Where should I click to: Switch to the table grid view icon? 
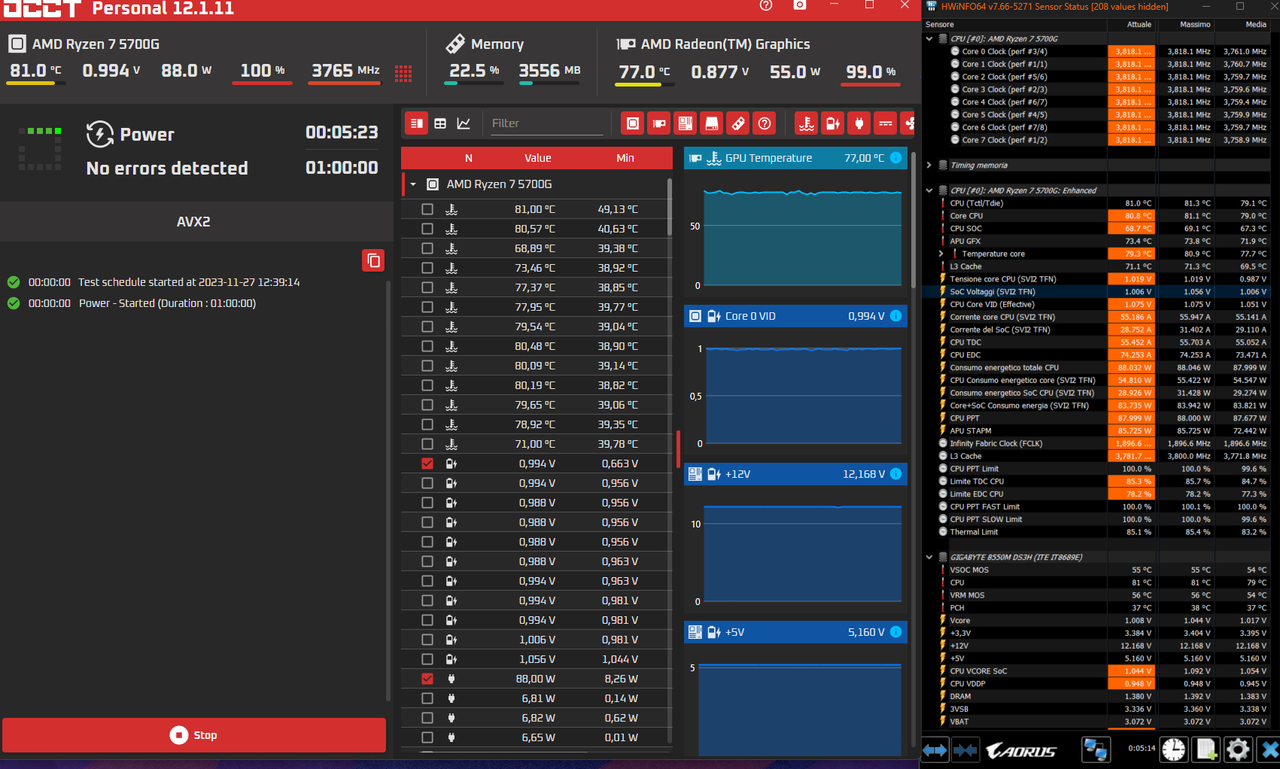coord(440,124)
